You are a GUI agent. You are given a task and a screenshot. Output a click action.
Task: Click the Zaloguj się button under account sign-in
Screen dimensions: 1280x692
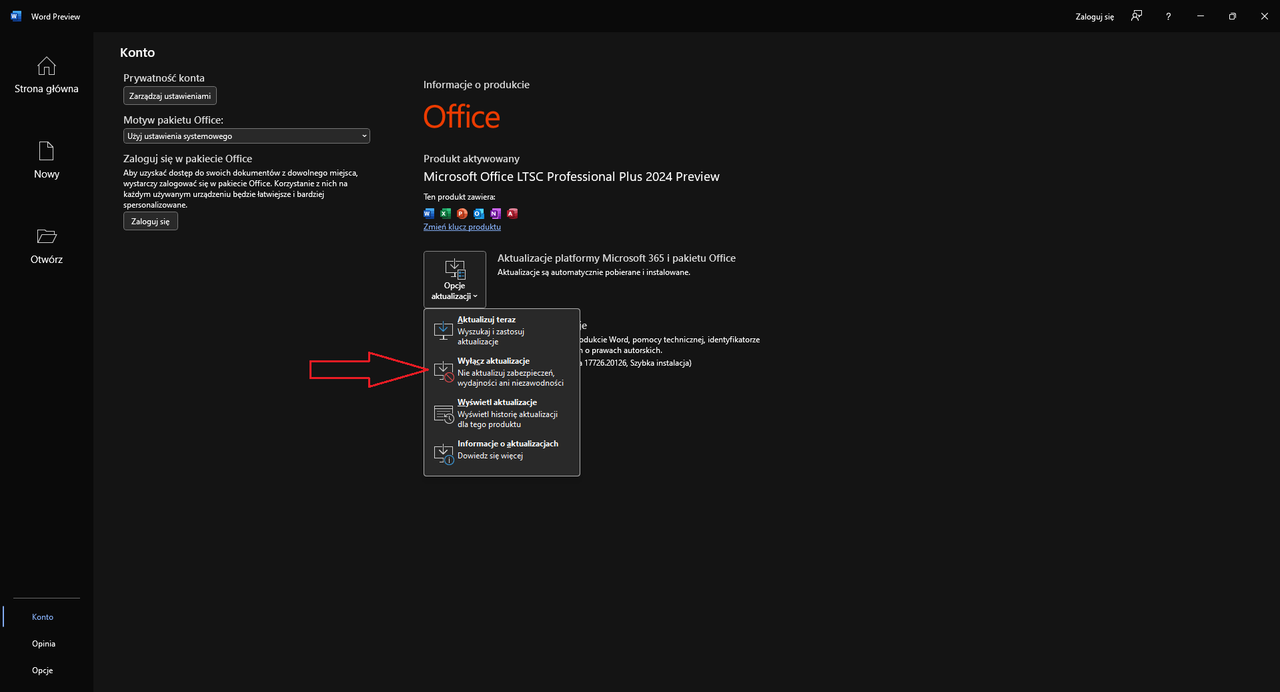tap(151, 222)
